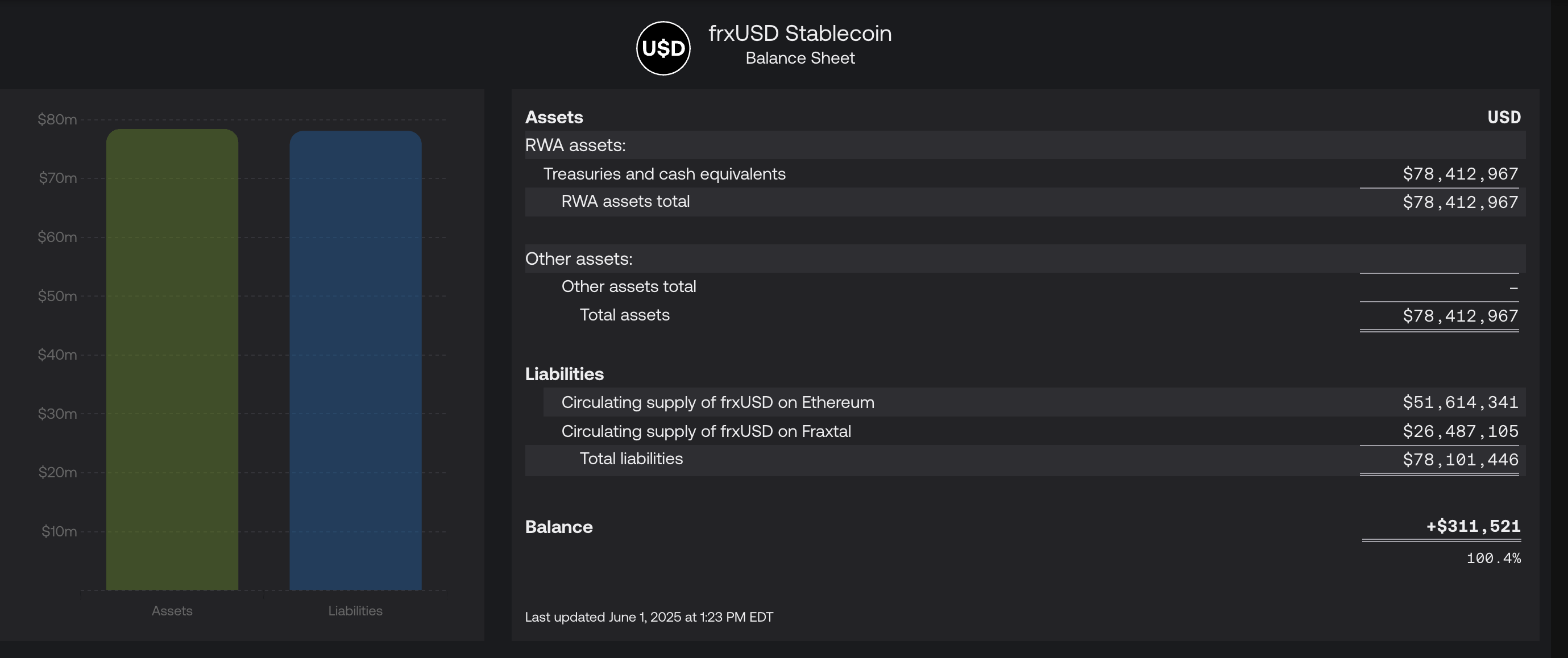Select the Total assets label
Screen dimensions: 1568x658
[624, 315]
